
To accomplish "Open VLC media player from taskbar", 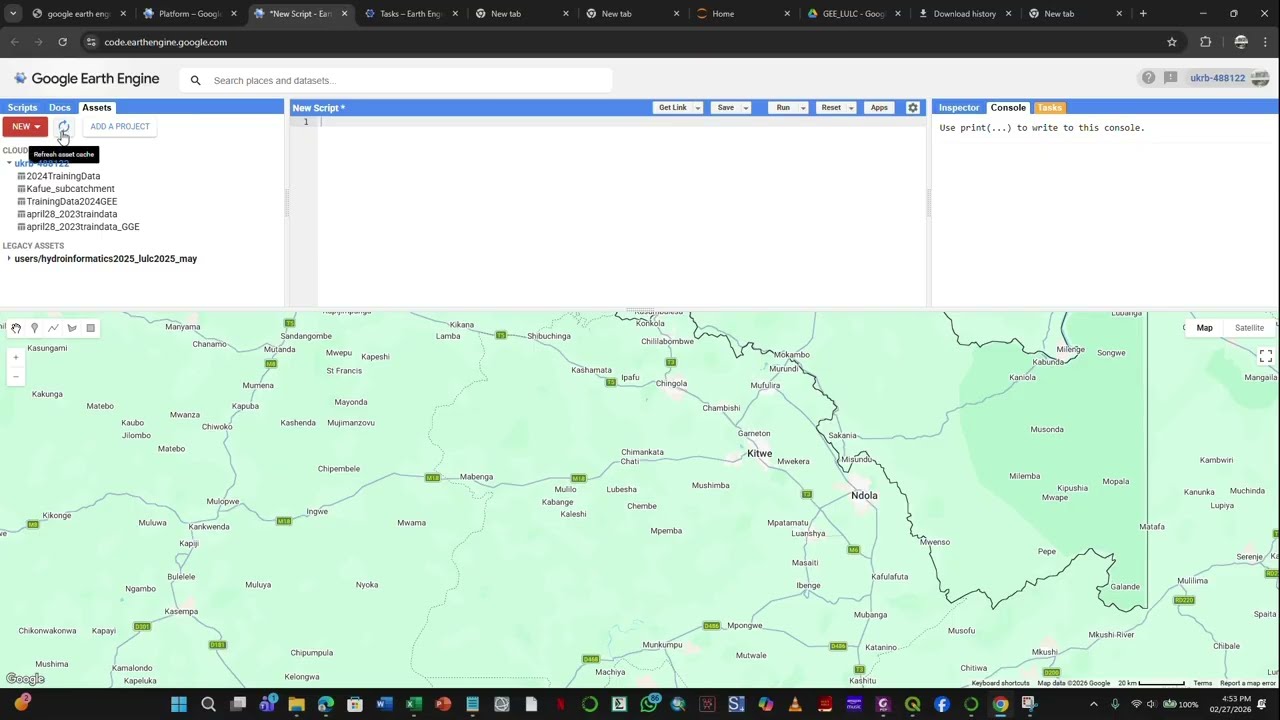I will tap(795, 704).
